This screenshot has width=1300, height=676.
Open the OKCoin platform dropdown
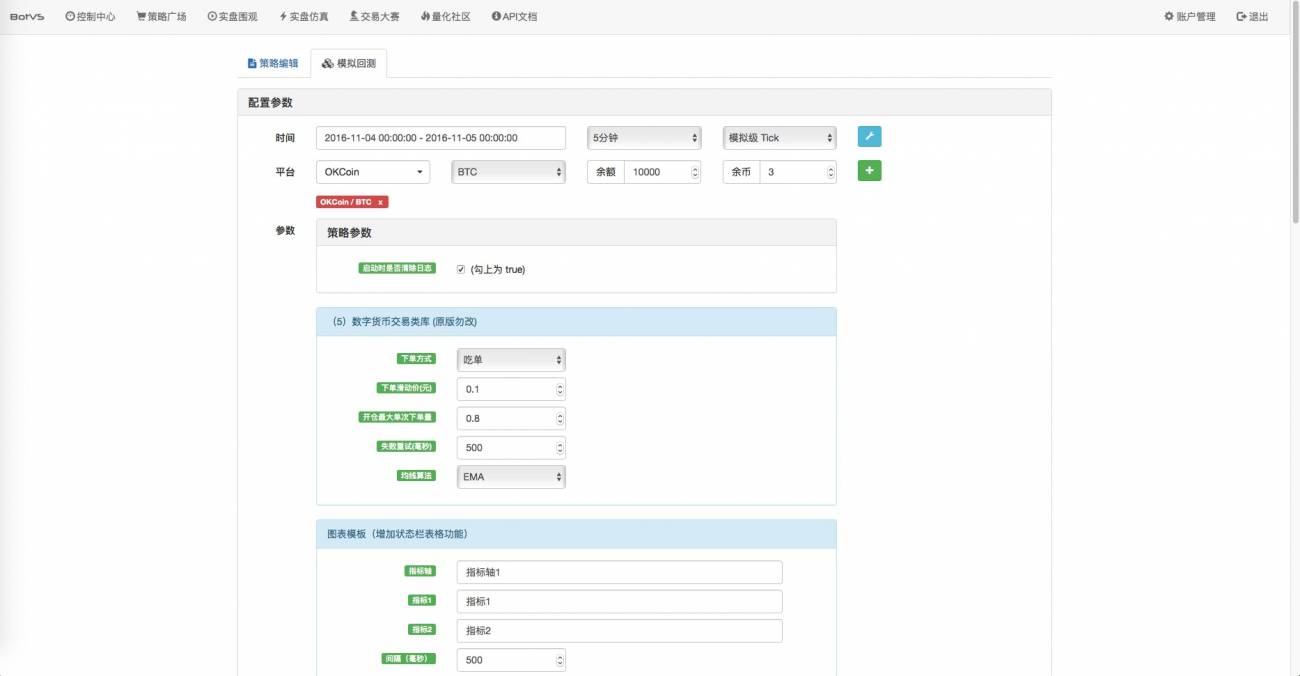373,172
